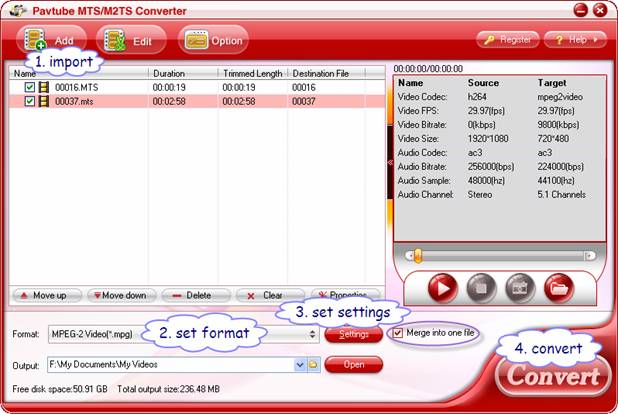Open the Help menu
Viewport: 618px width, 414px height.
click(x=575, y=40)
